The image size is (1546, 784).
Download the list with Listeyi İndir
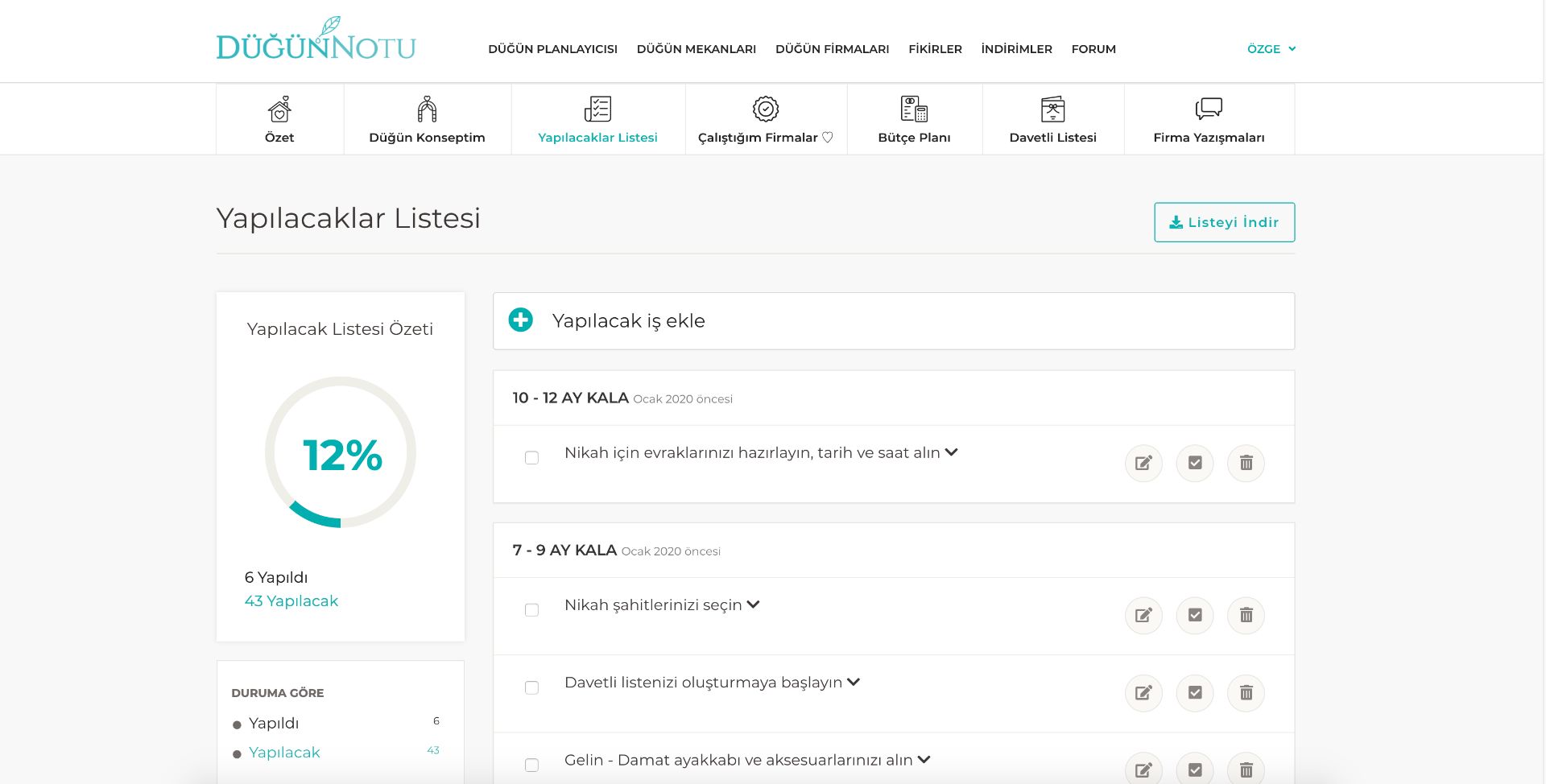click(x=1224, y=222)
